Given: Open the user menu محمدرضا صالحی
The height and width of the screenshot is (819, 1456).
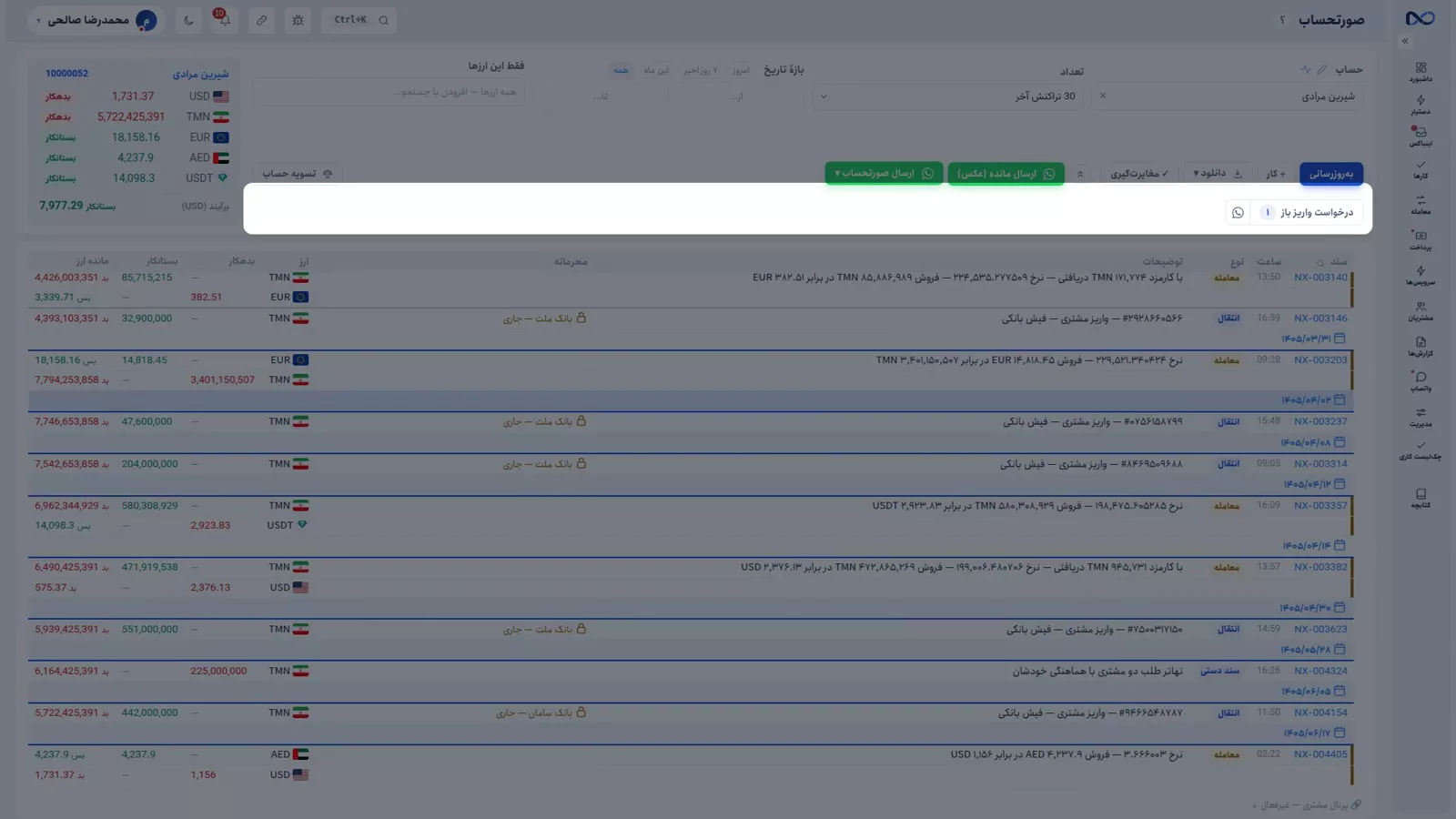Looking at the screenshot, I should click(96, 20).
